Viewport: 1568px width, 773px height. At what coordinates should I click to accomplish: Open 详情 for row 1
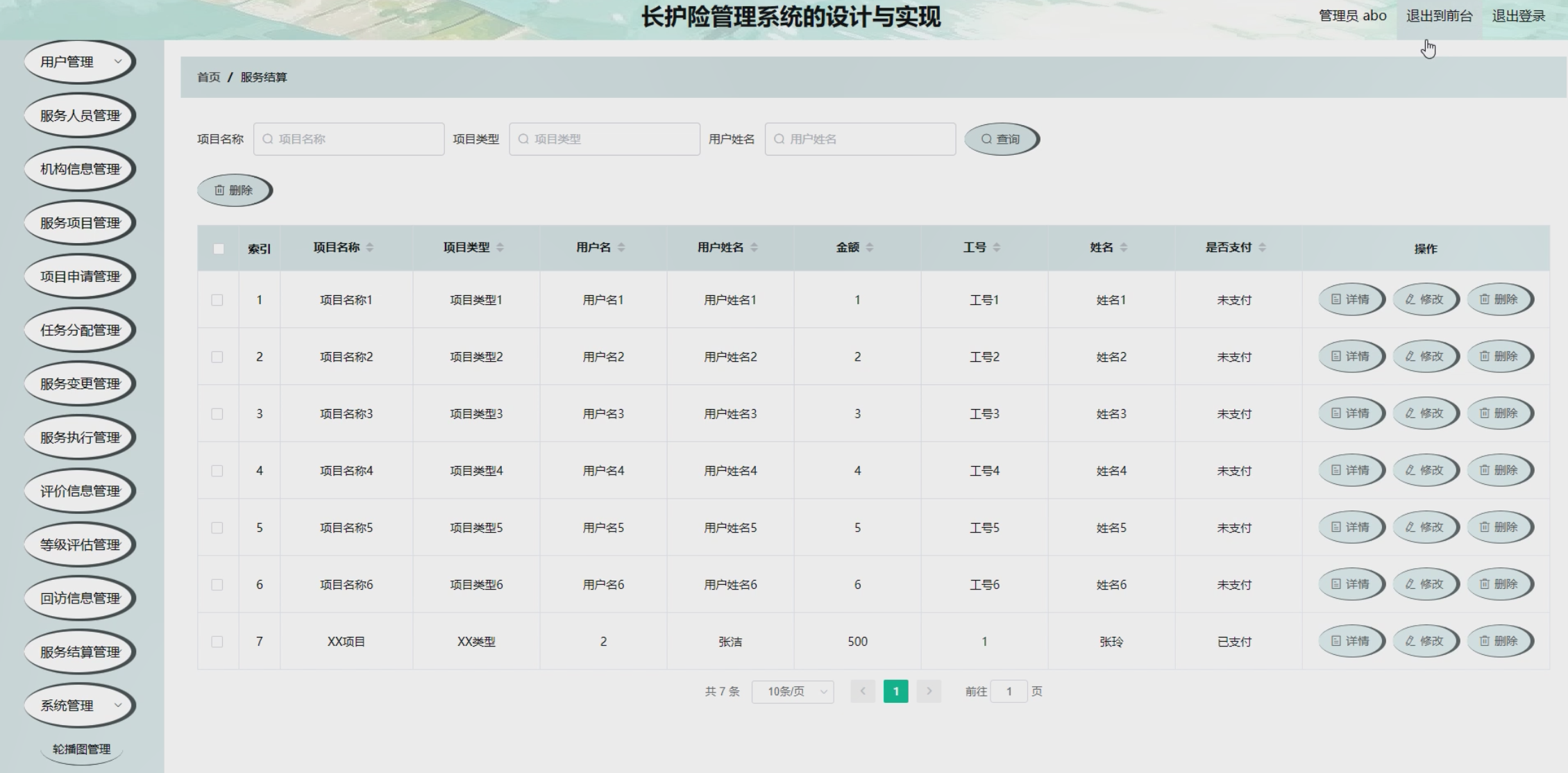click(x=1351, y=299)
